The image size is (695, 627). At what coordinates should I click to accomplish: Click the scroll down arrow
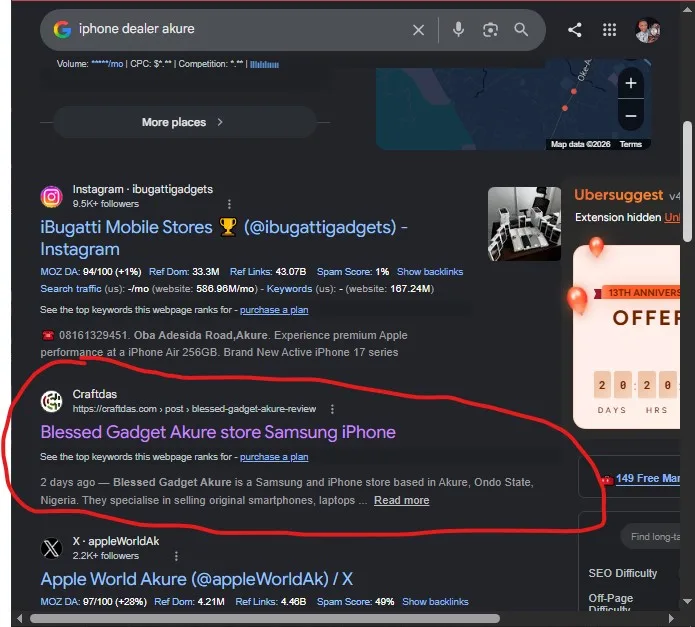(x=687, y=601)
